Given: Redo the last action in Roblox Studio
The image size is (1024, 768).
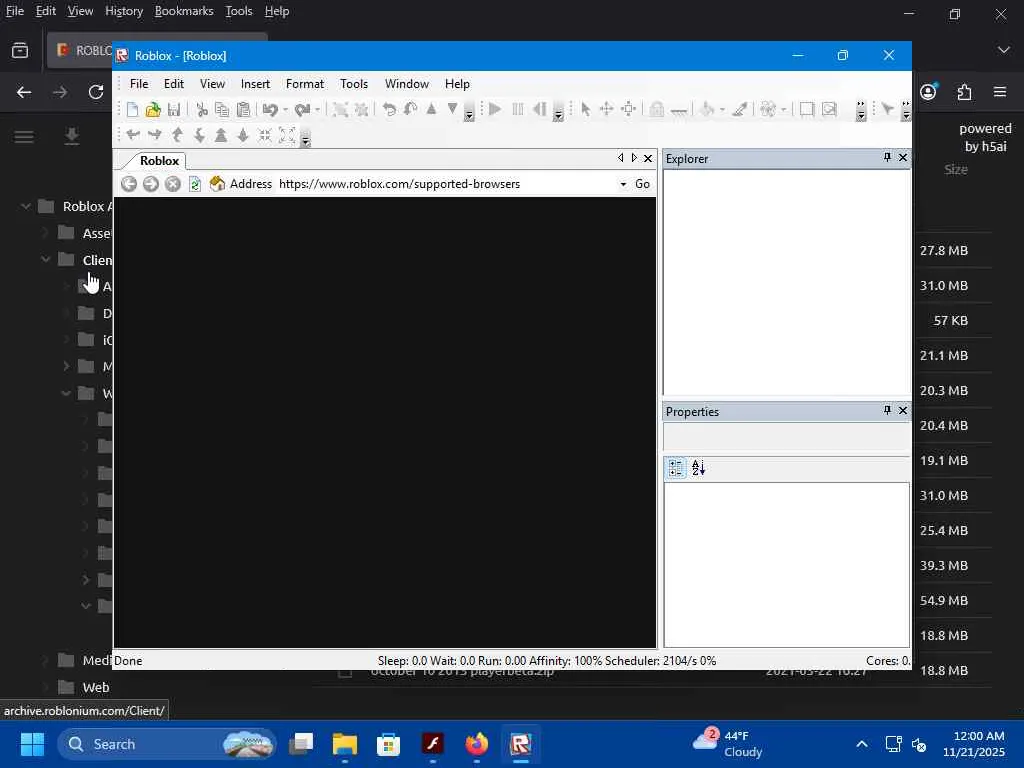Looking at the screenshot, I should [x=302, y=110].
